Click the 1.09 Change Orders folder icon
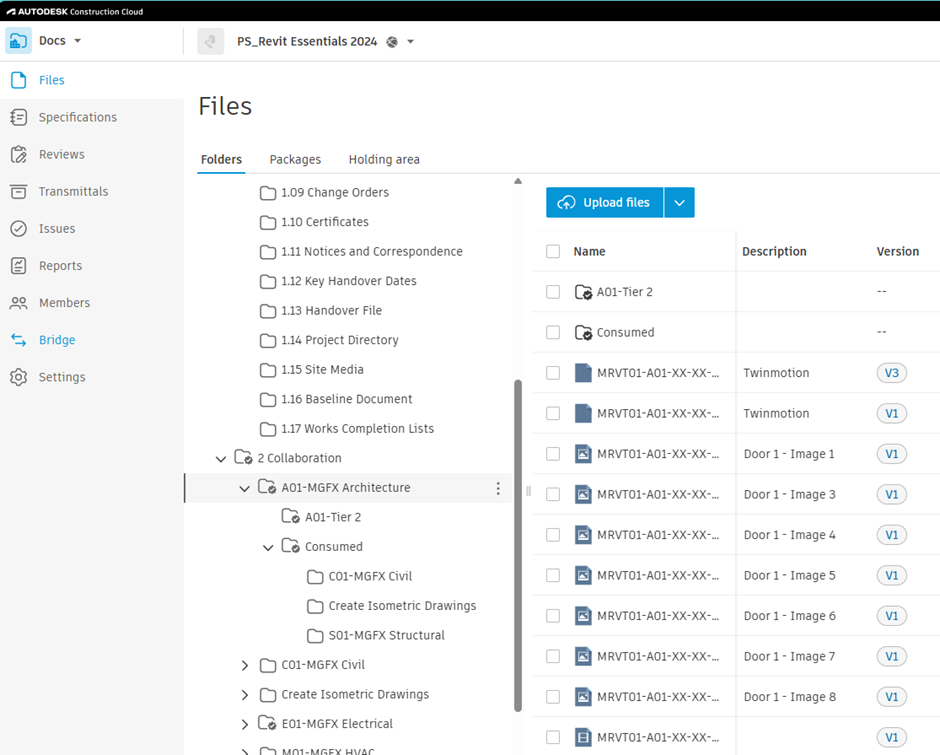This screenshot has height=755, width=940. 268,192
